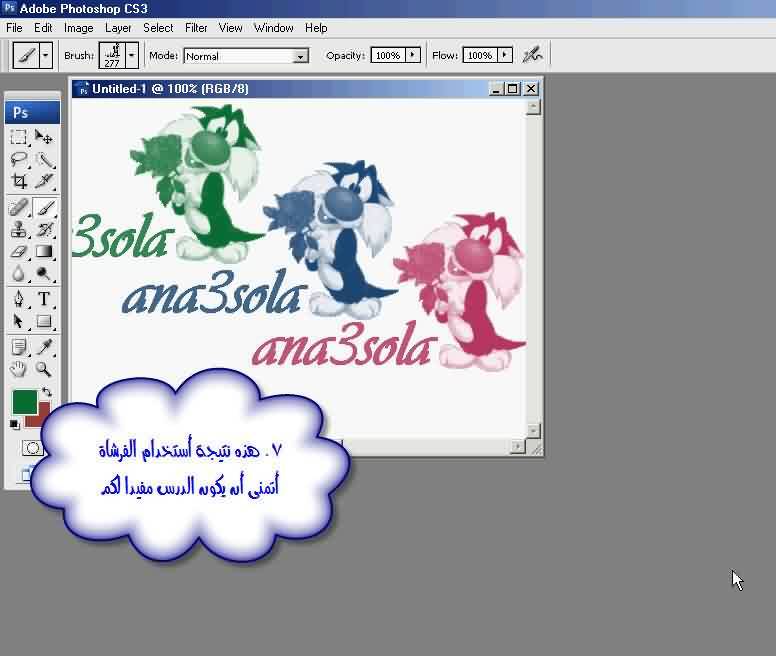Select the Horizontal Type tool
The image size is (776, 656).
click(x=44, y=299)
